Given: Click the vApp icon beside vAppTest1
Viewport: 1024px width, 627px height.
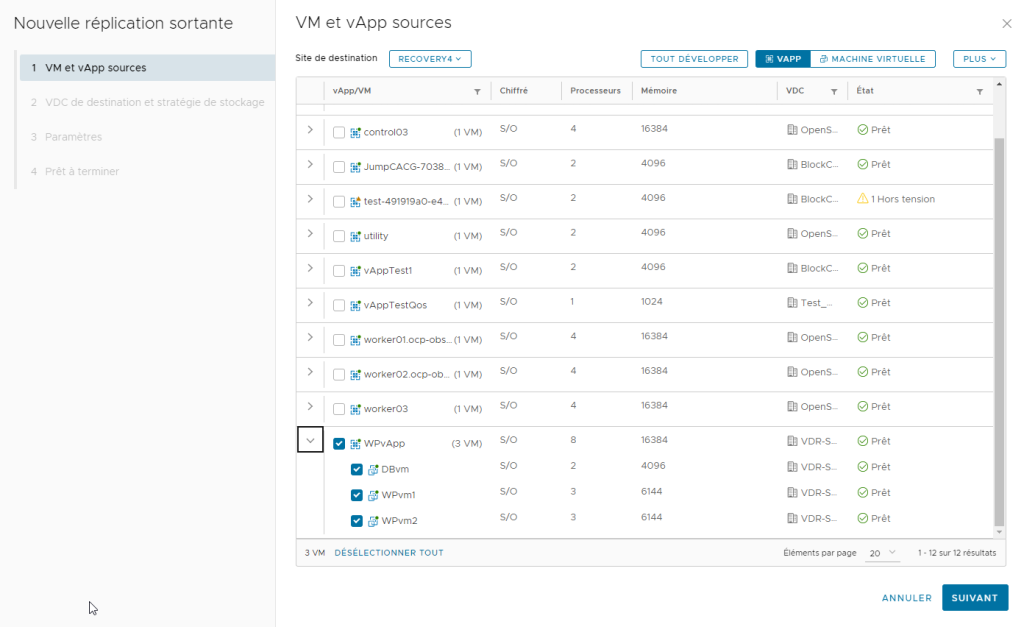Looking at the screenshot, I should click(355, 271).
